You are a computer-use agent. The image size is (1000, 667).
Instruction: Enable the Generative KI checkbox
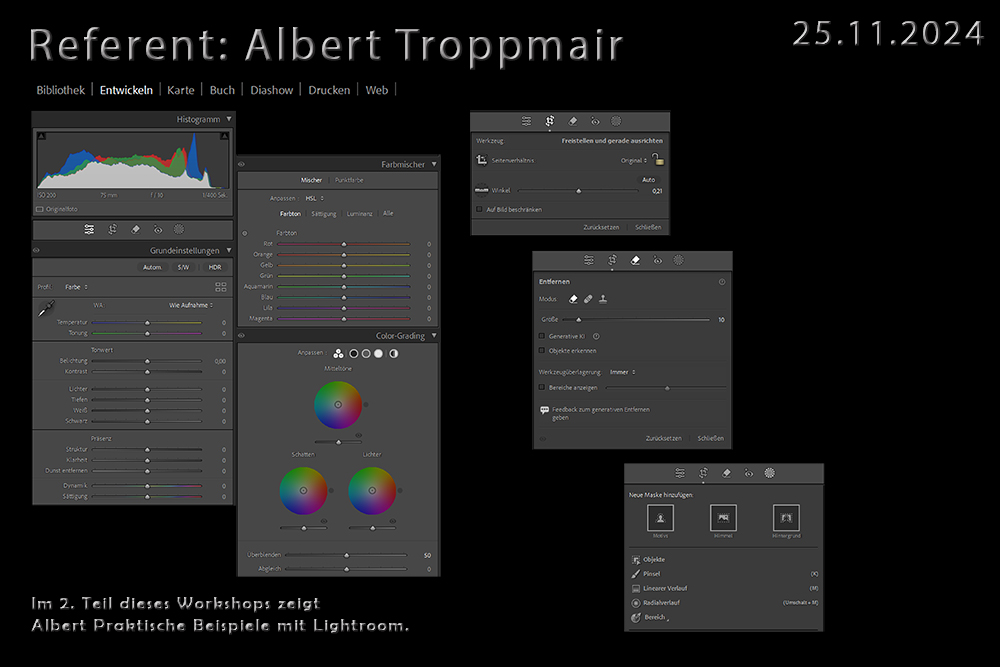[x=542, y=336]
